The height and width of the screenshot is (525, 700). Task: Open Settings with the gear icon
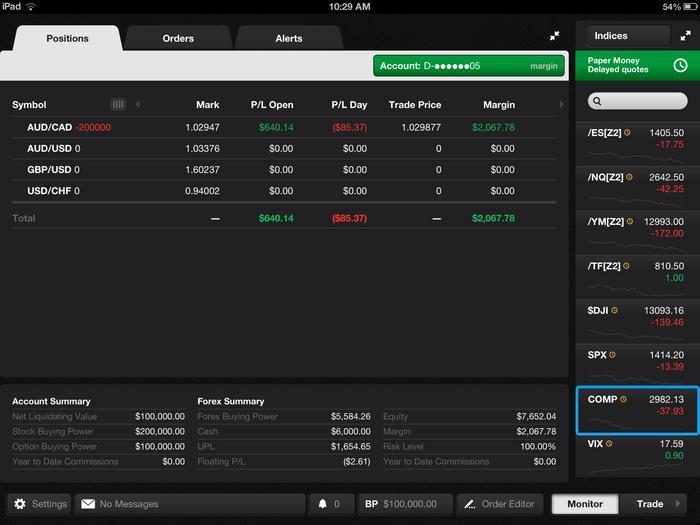pos(21,504)
